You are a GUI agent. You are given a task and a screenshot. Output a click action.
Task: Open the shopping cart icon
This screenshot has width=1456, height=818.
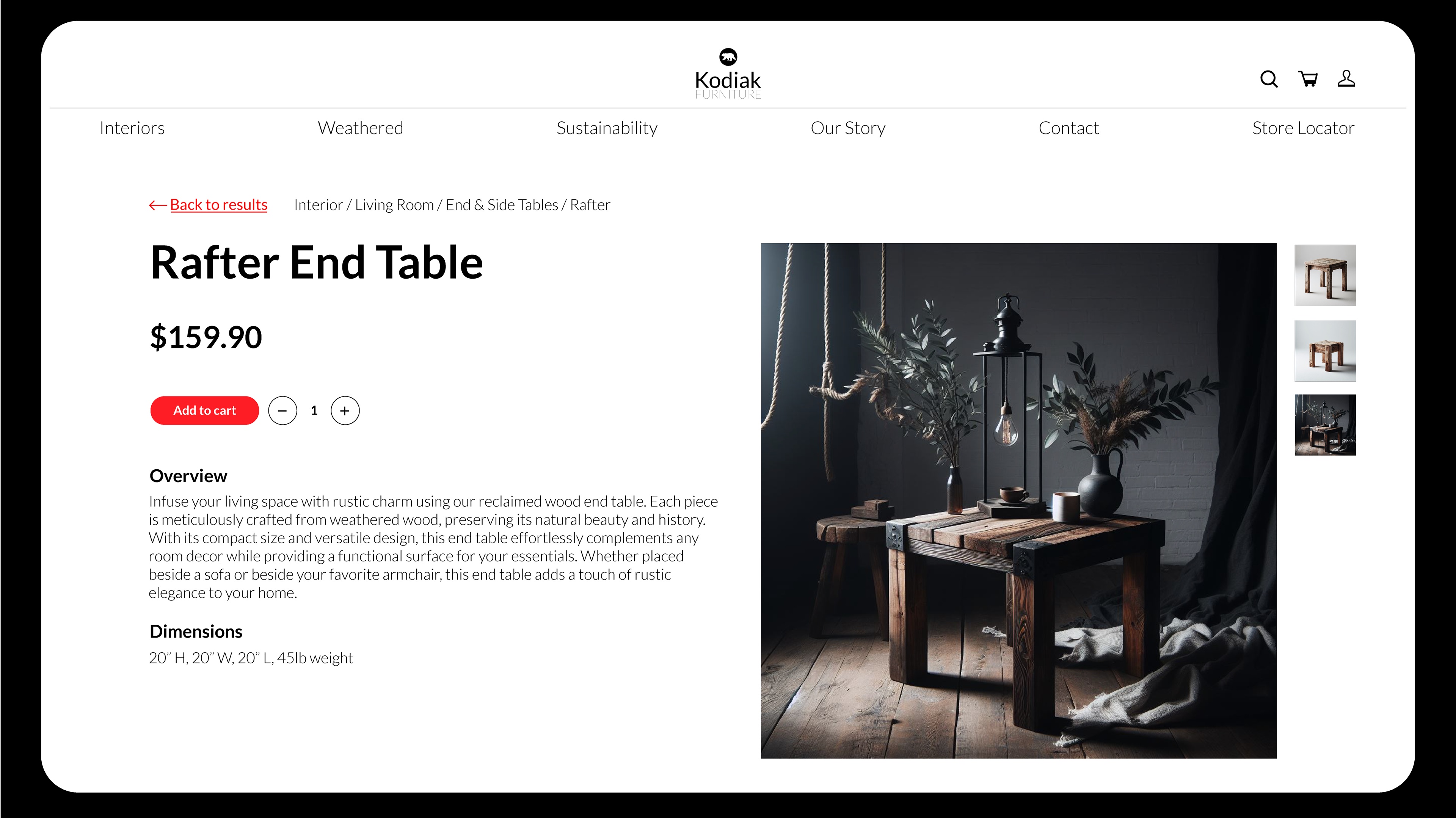click(1308, 78)
